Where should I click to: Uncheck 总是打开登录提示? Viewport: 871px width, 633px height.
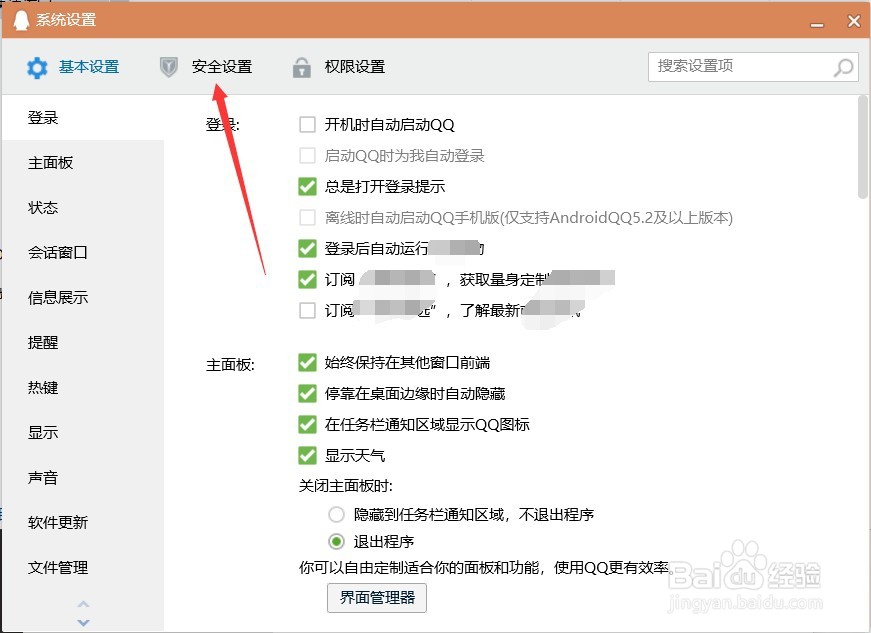click(307, 186)
